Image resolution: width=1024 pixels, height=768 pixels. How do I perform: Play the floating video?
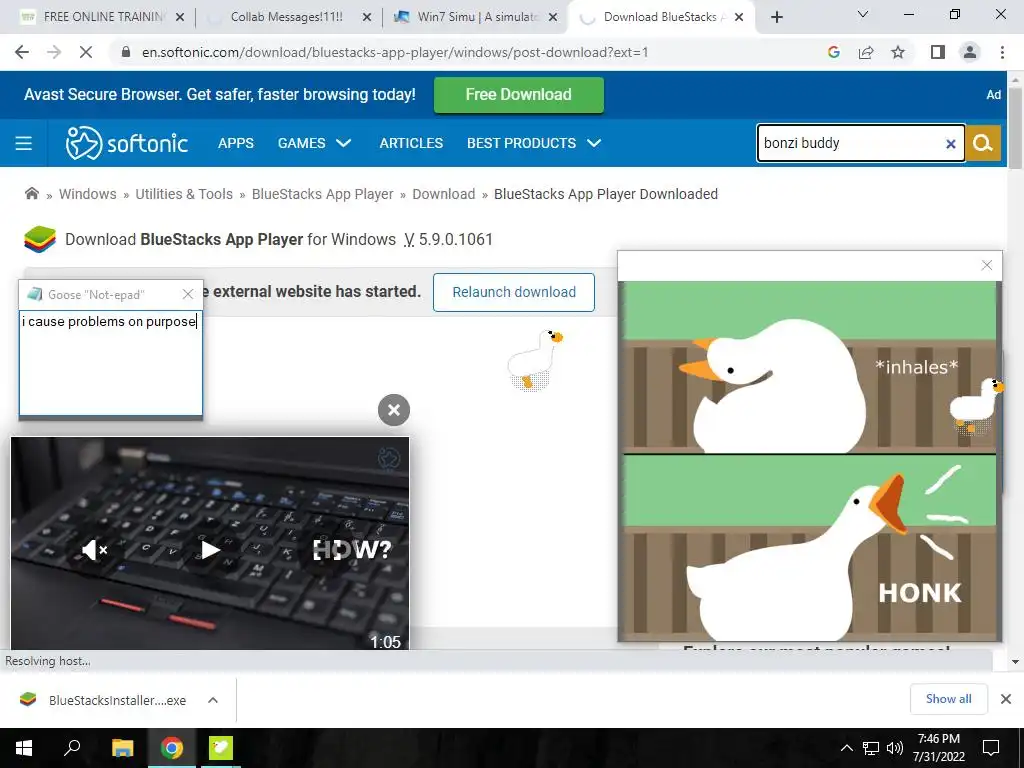(210, 550)
